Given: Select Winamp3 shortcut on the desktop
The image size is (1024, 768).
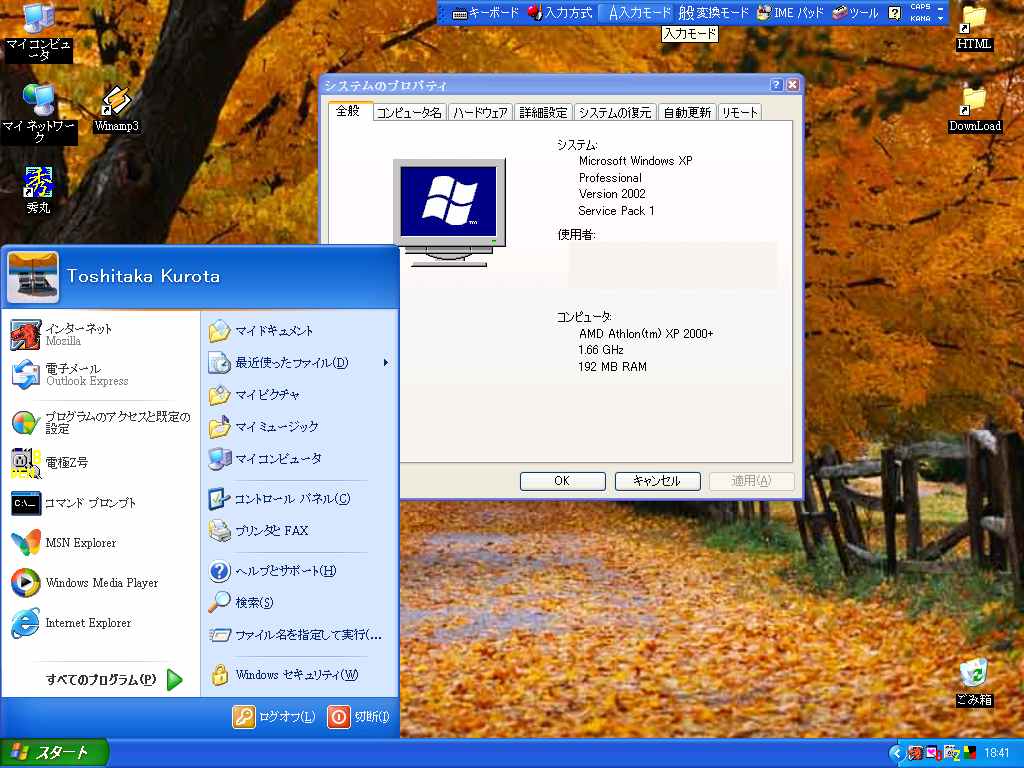Looking at the screenshot, I should coord(116,109).
